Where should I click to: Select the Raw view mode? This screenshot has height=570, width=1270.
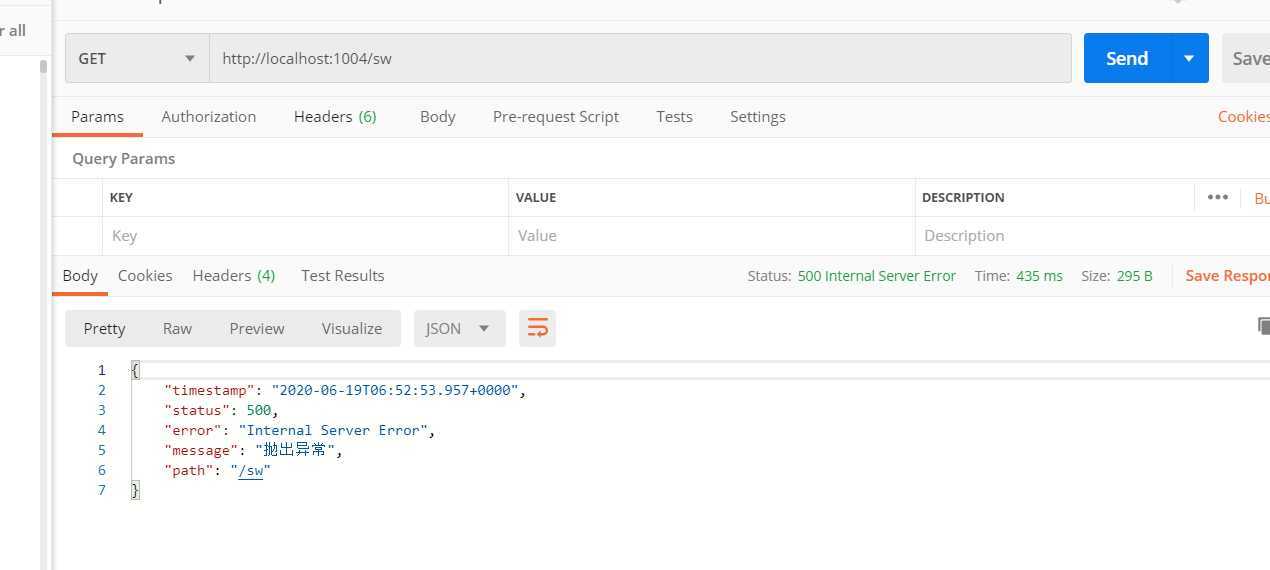coord(177,328)
